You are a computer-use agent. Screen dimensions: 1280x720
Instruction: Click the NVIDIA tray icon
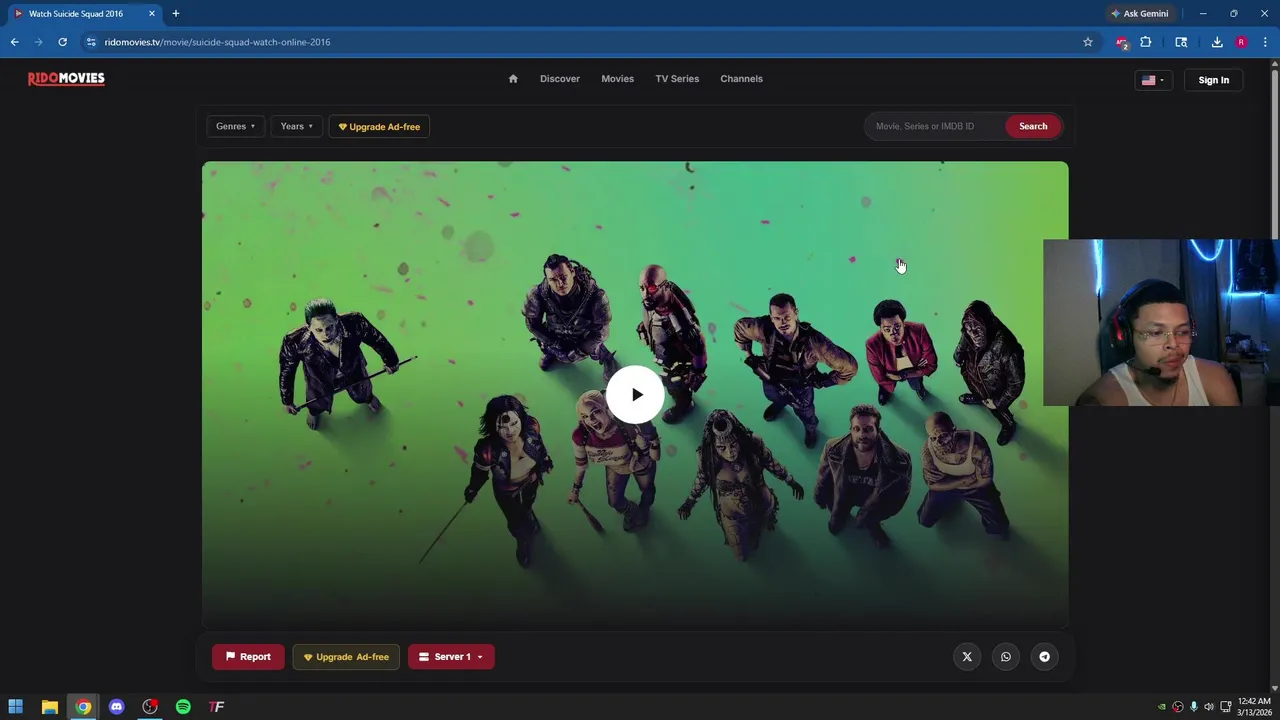(x=1162, y=707)
